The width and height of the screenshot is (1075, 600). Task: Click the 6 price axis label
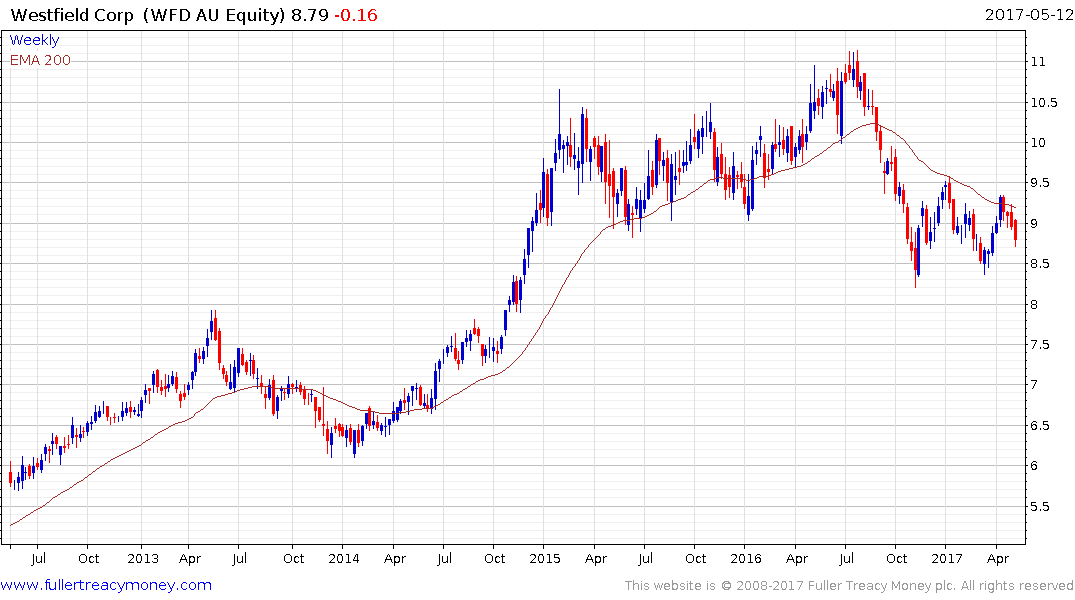click(x=1035, y=466)
